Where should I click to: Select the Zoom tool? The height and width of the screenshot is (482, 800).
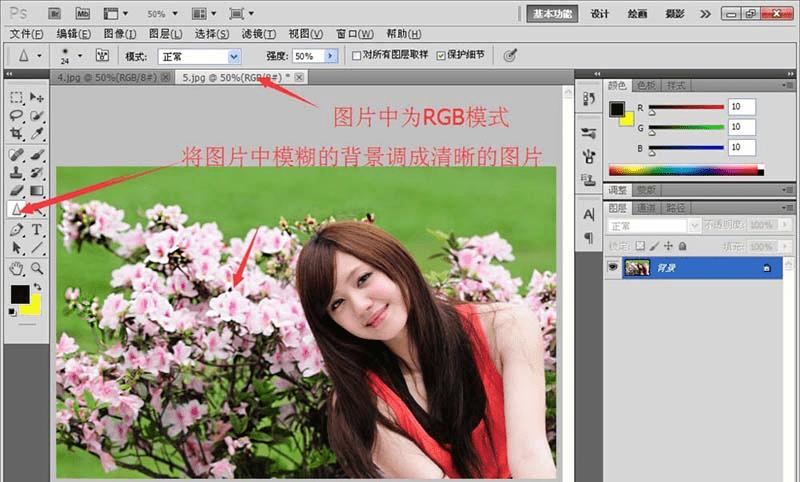(x=37, y=268)
